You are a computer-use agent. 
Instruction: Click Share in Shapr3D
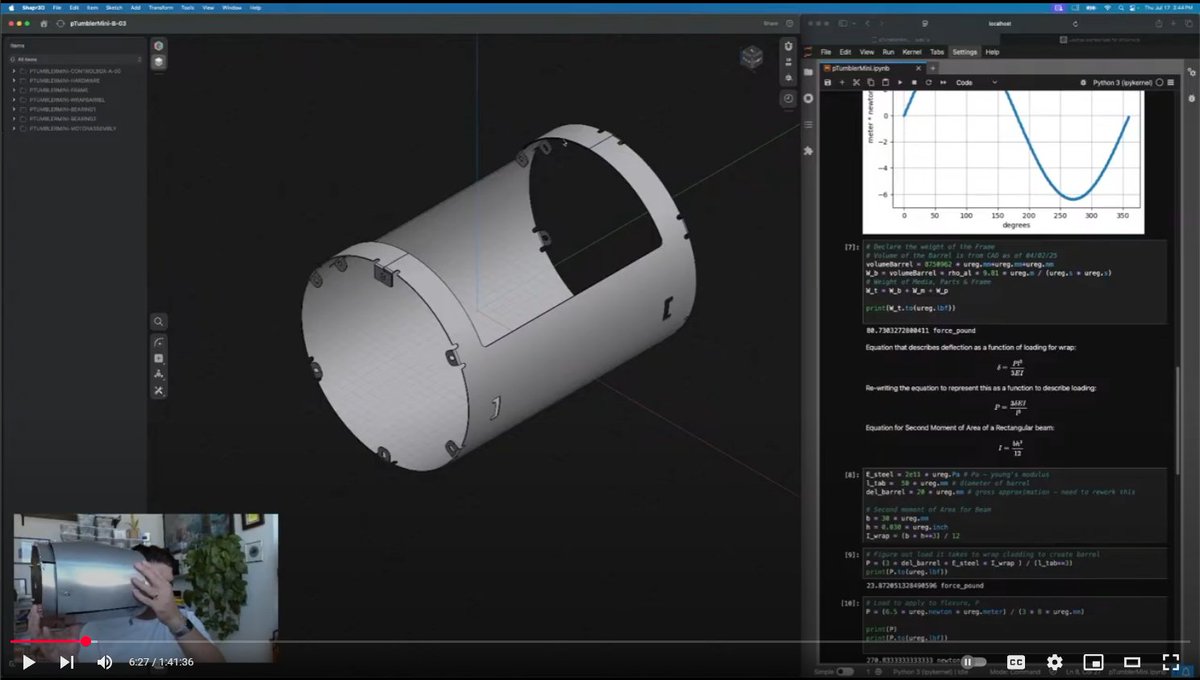(770, 22)
